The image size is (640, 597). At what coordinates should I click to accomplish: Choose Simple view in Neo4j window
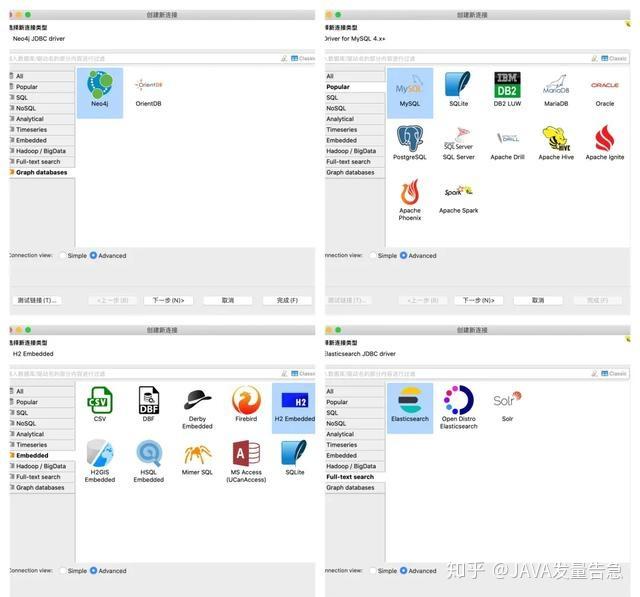(73, 255)
